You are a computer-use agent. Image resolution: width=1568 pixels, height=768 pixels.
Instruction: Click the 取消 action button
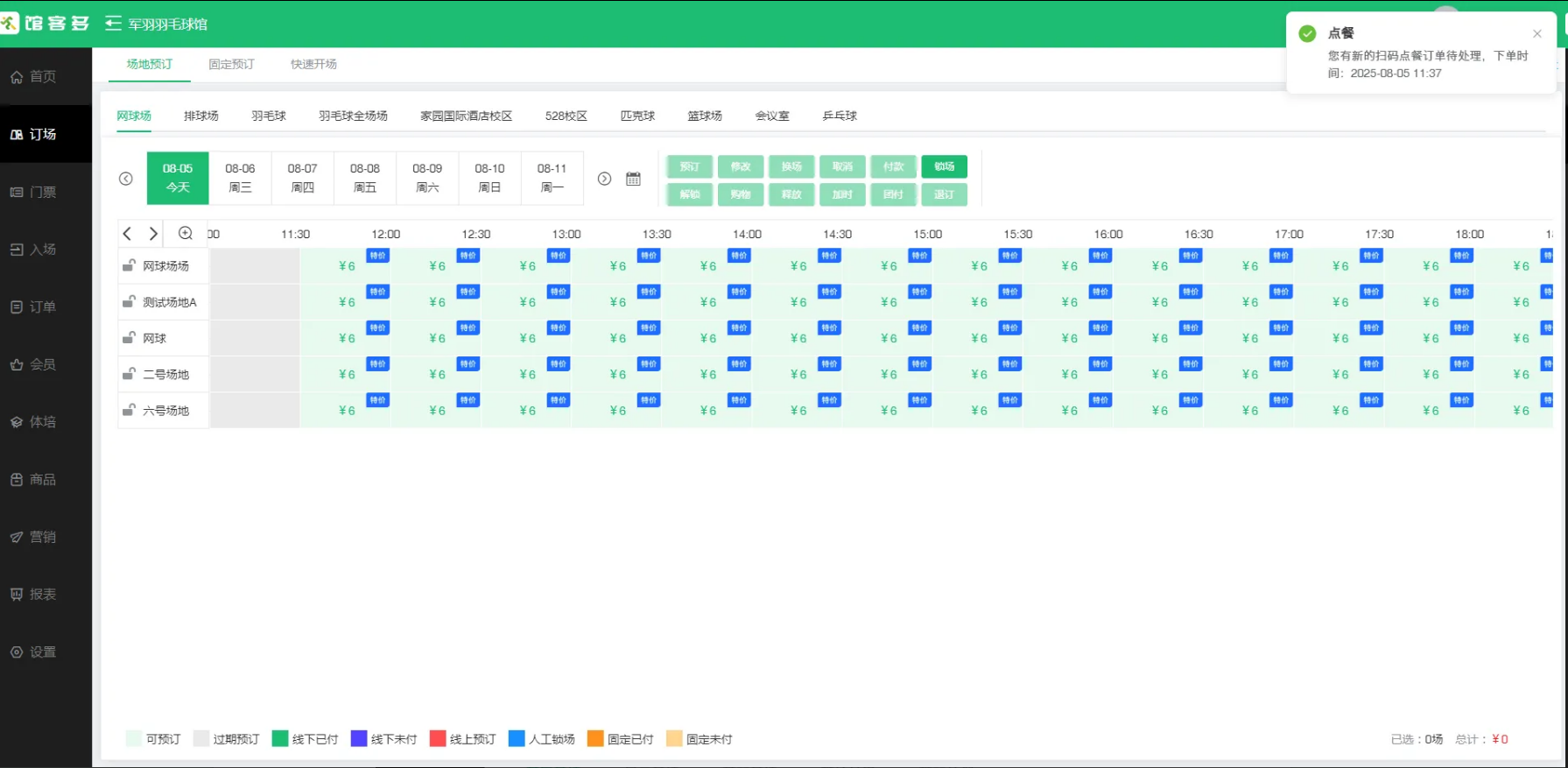pos(842,166)
